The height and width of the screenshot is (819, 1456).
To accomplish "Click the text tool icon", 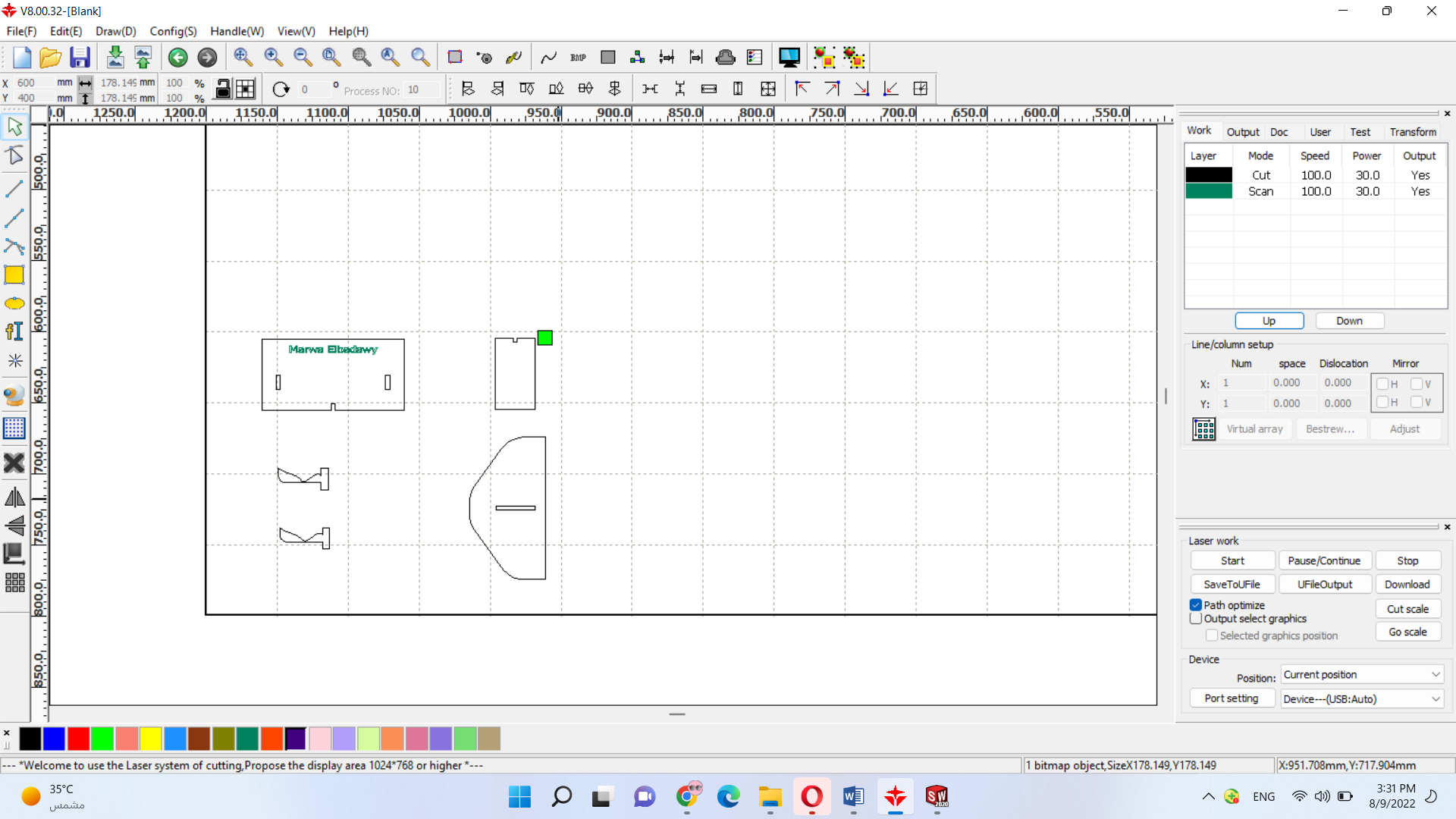I will pyautogui.click(x=14, y=331).
